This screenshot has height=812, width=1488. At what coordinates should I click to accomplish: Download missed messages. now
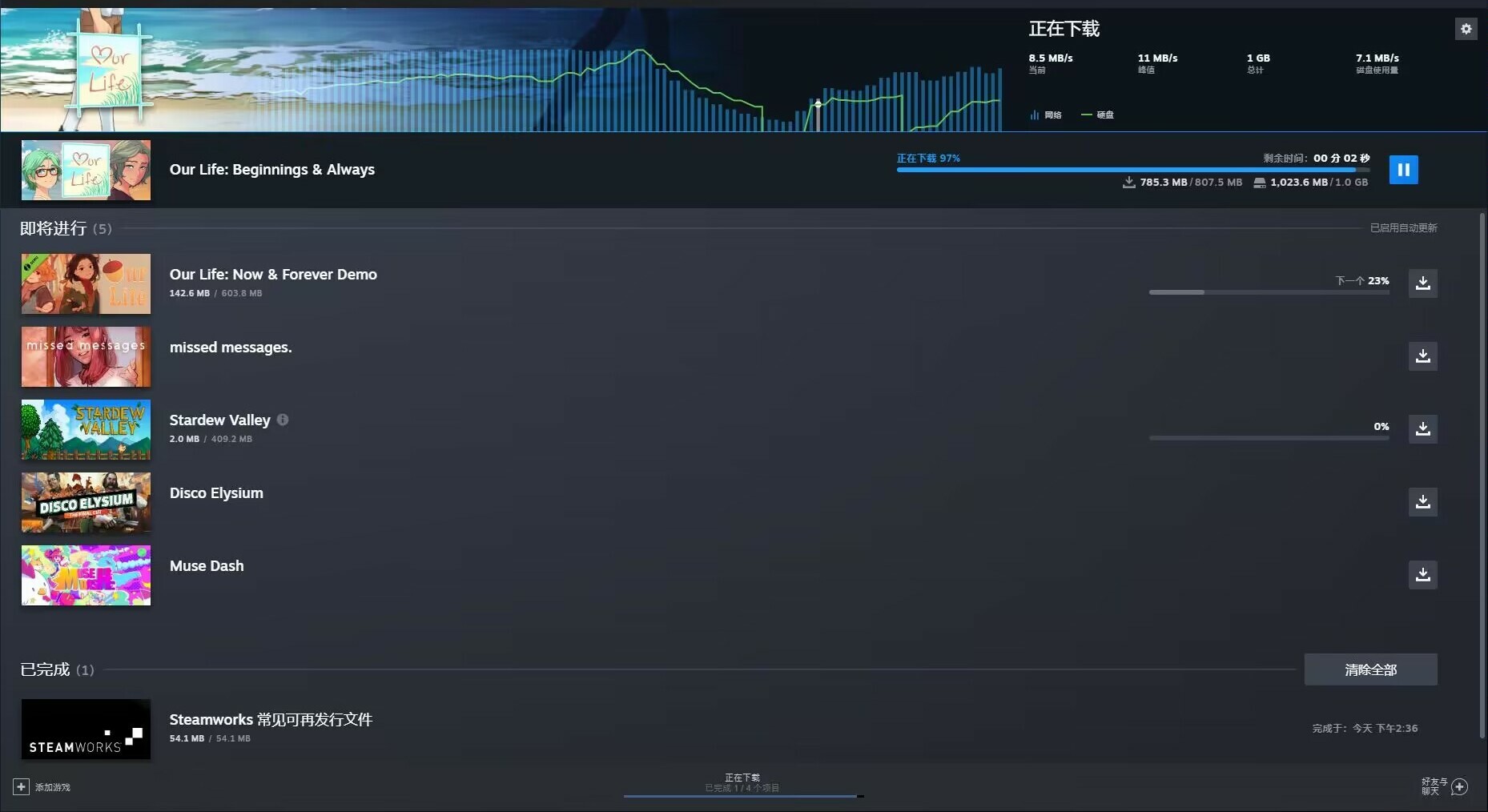click(x=1422, y=356)
